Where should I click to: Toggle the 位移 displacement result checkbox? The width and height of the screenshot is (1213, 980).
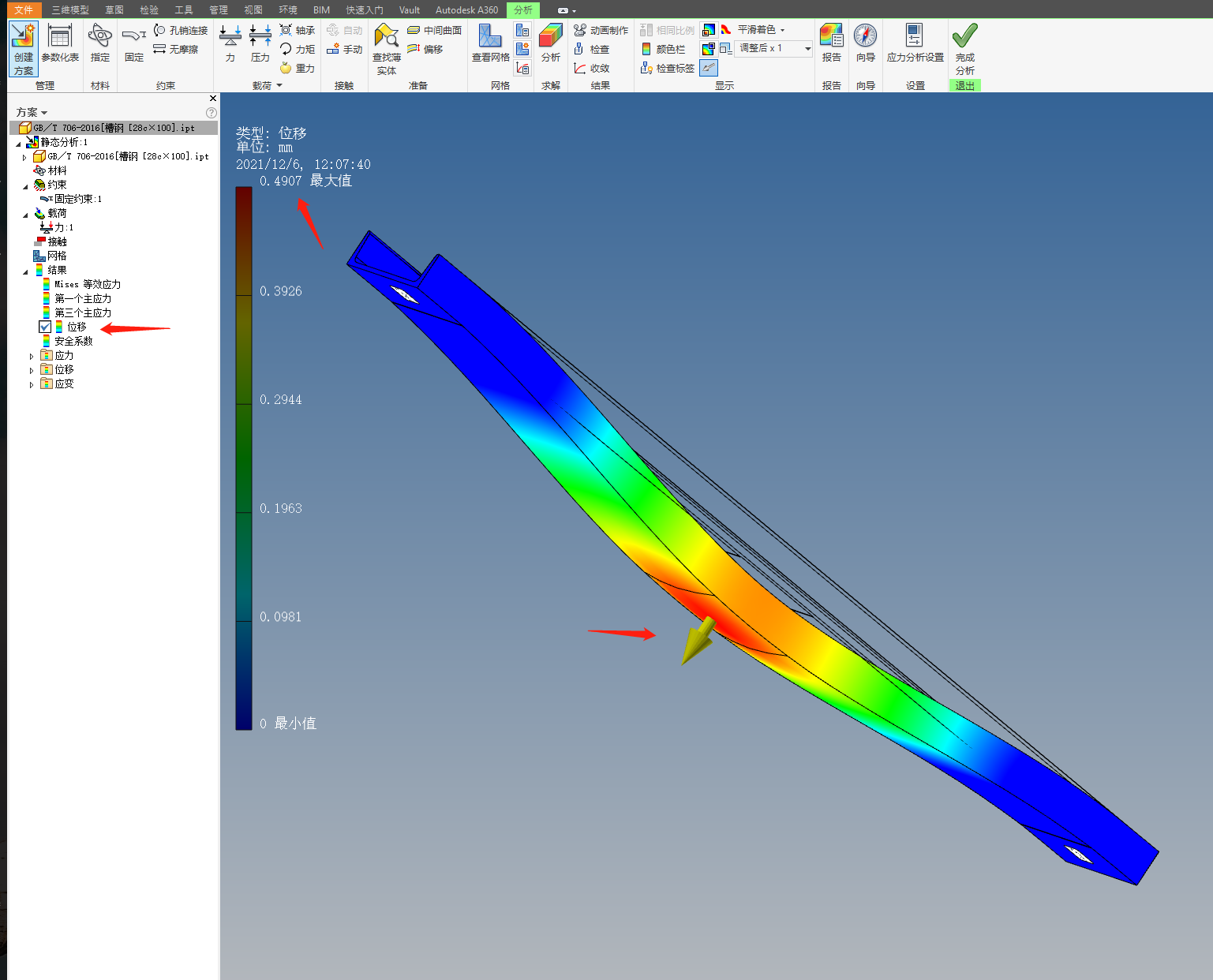click(45, 327)
